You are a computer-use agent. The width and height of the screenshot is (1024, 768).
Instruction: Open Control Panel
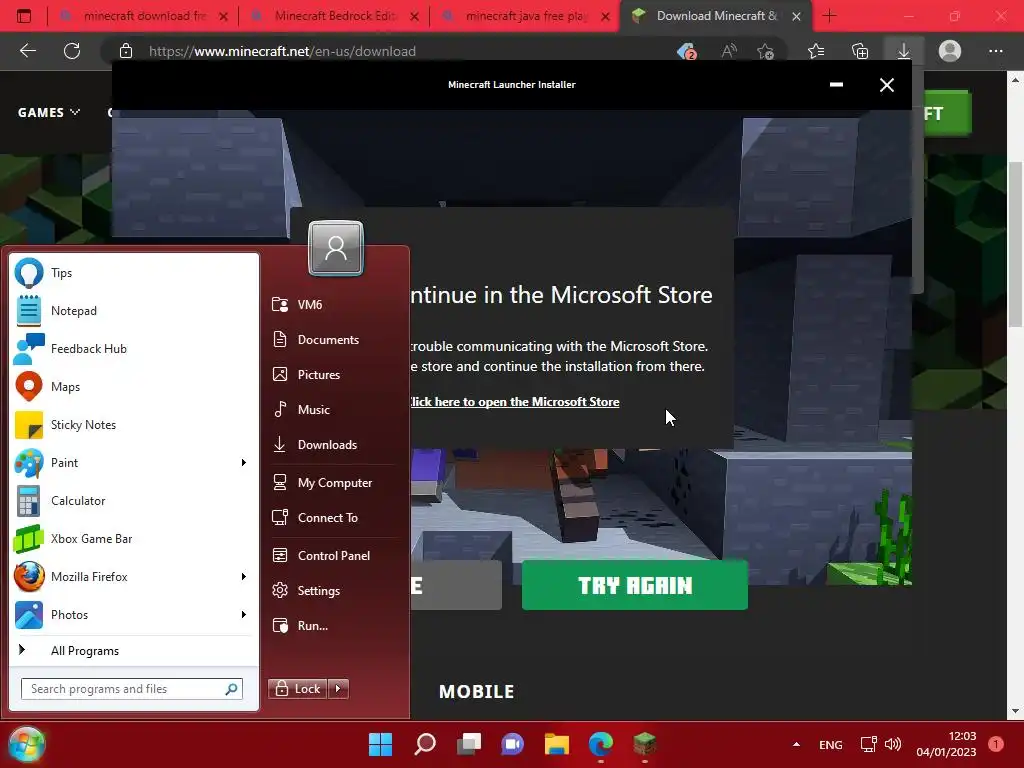(333, 556)
